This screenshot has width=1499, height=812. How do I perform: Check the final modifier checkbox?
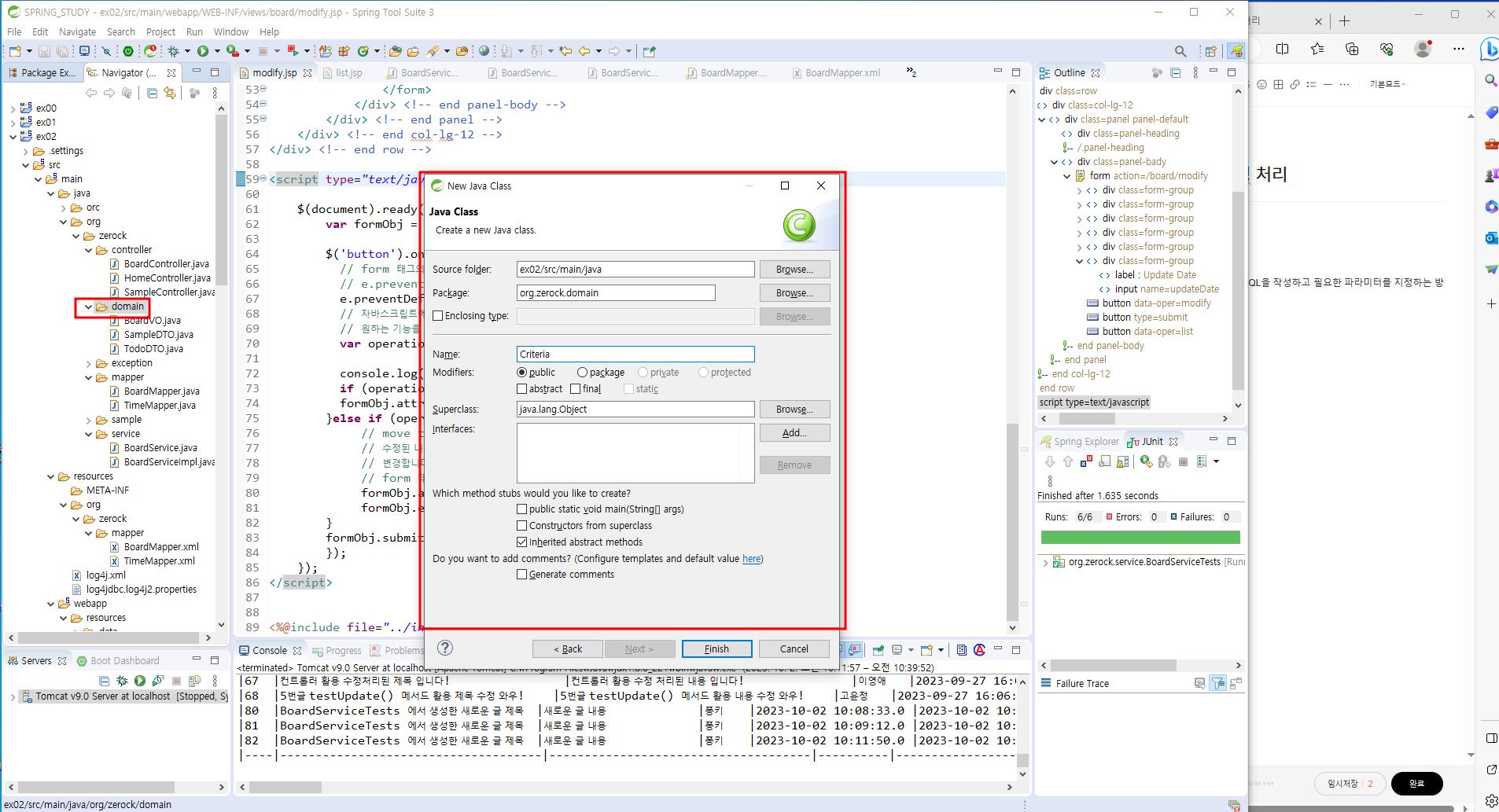click(x=575, y=388)
